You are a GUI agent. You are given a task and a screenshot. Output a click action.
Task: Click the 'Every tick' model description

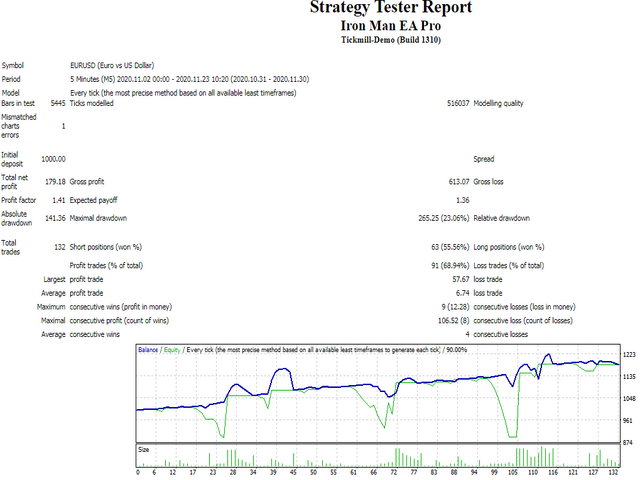183,93
